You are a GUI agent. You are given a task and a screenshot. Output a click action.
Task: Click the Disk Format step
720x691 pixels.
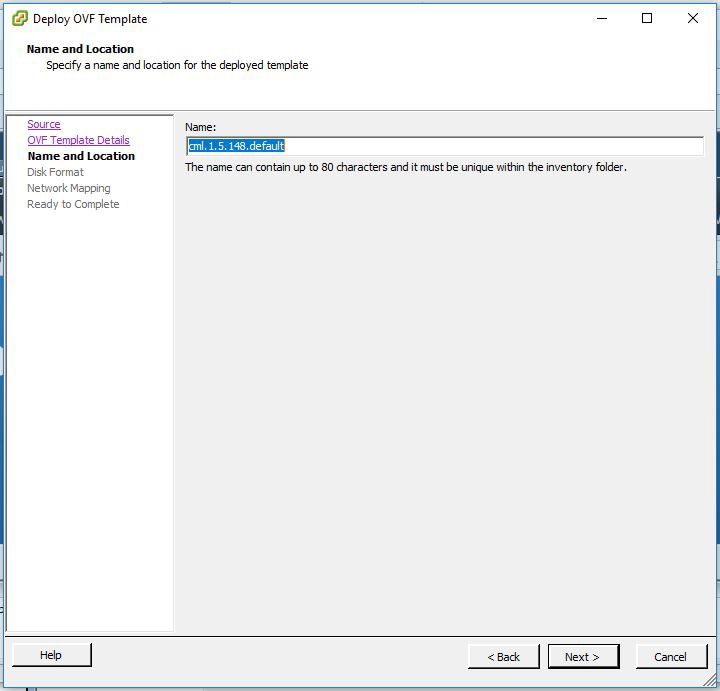[56, 172]
